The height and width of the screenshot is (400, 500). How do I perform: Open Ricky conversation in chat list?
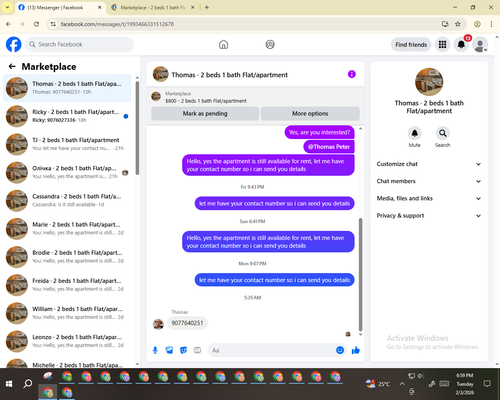click(x=67, y=116)
